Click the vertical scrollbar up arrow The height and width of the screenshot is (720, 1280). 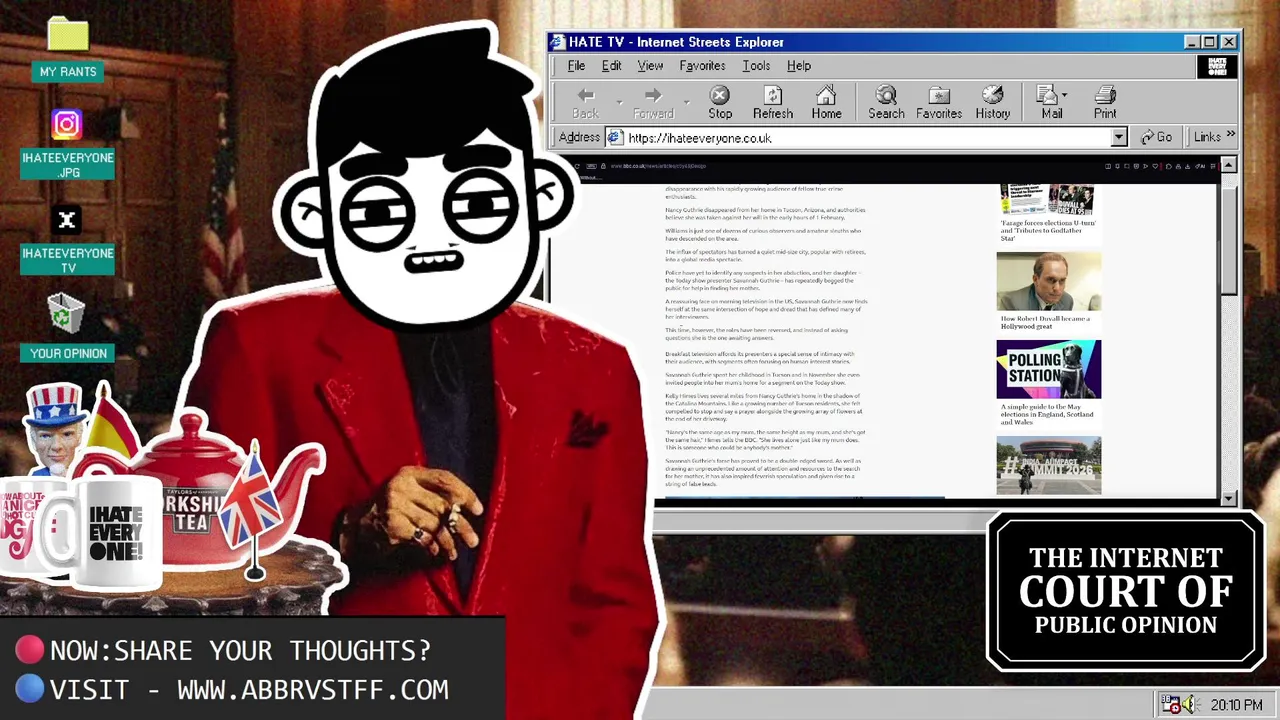(1229, 165)
